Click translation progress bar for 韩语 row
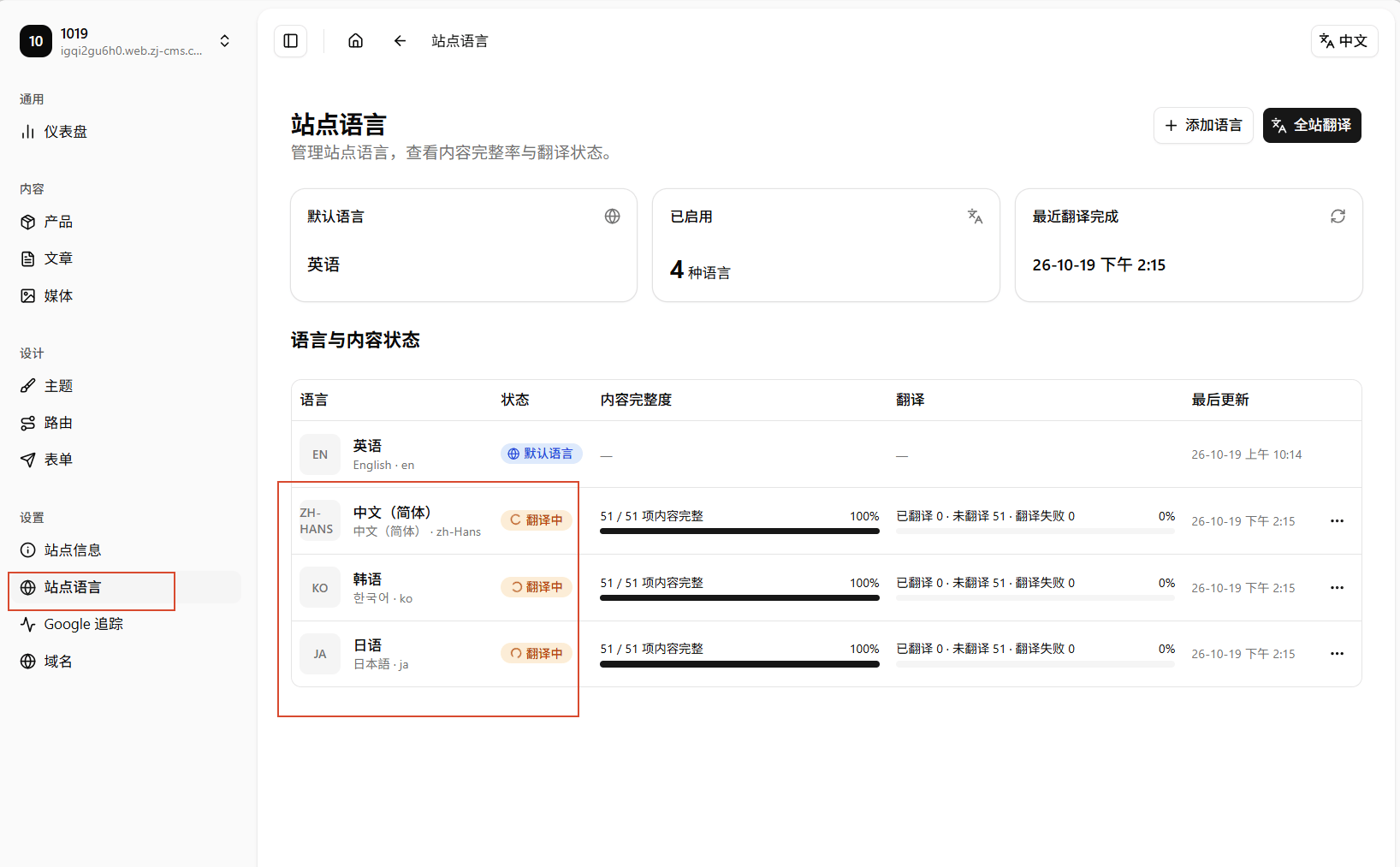This screenshot has width=1400, height=867. click(x=1035, y=597)
